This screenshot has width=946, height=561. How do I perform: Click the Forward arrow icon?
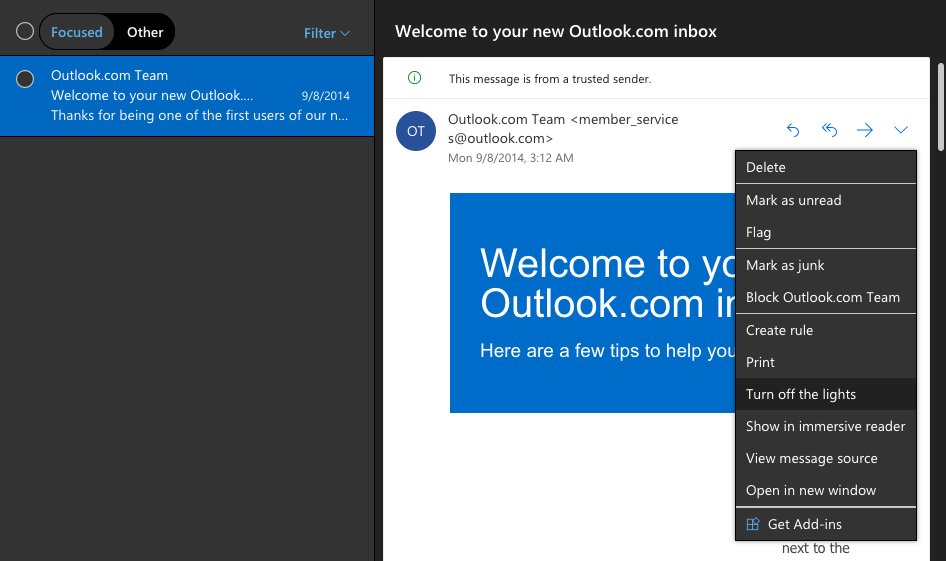tap(865, 130)
